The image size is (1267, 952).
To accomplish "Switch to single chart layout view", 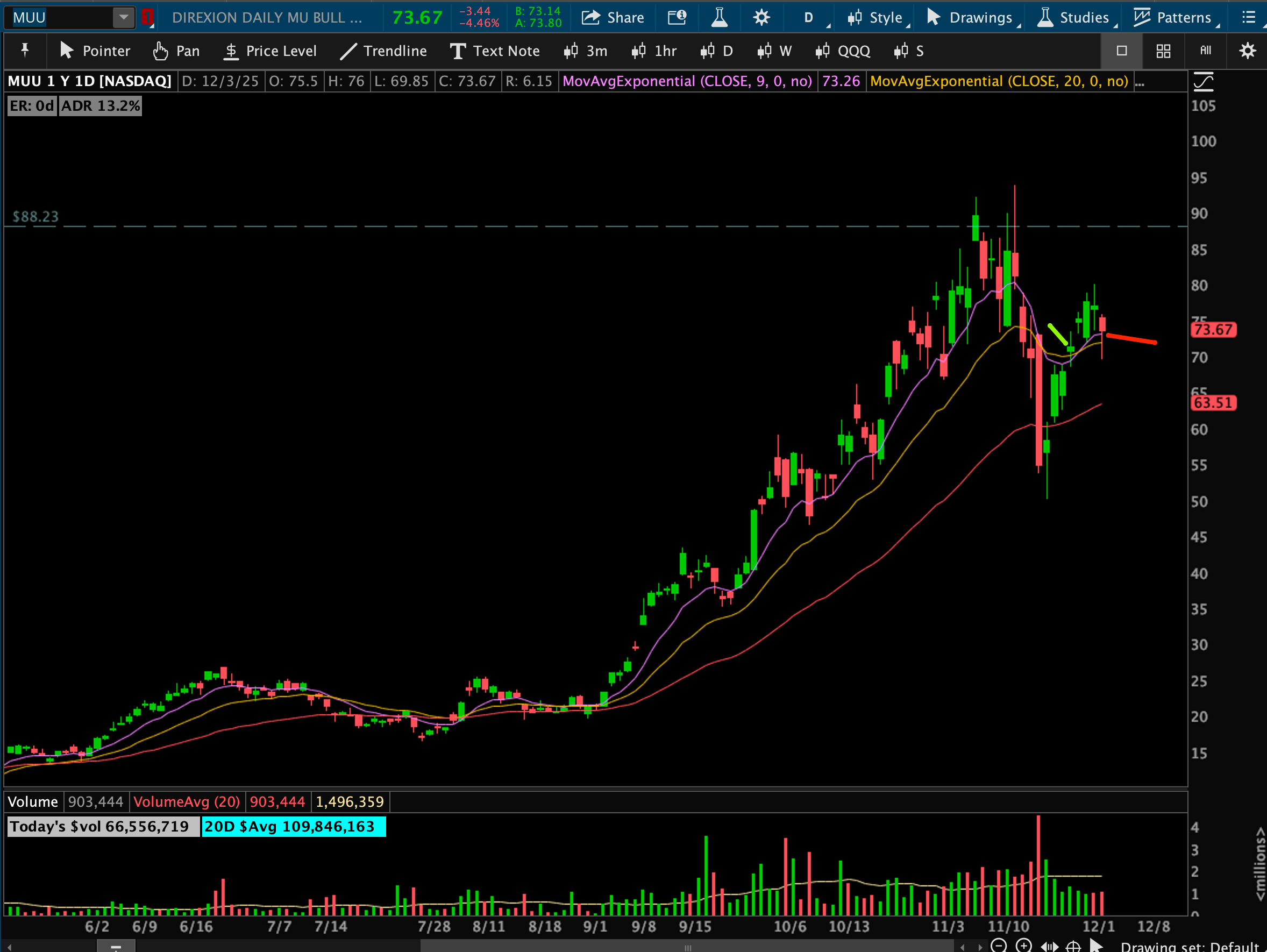I will [1121, 51].
